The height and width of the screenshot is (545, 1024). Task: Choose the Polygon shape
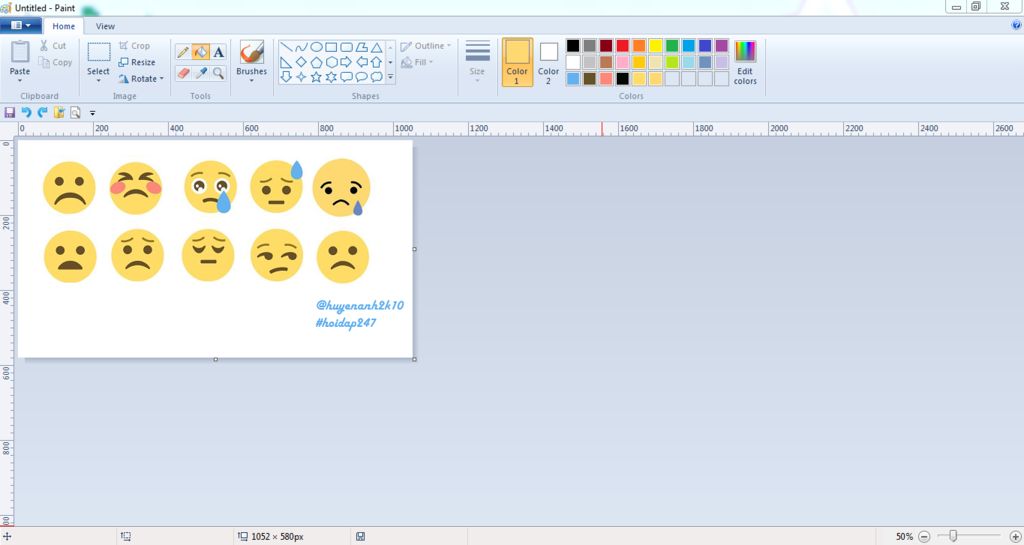[x=361, y=48]
